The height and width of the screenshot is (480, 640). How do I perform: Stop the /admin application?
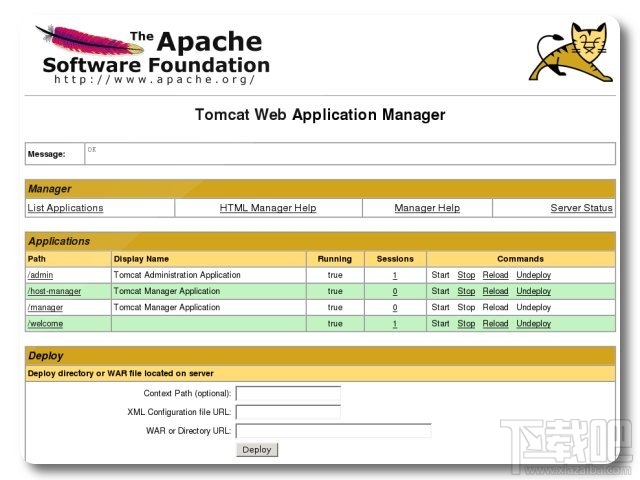[466, 275]
